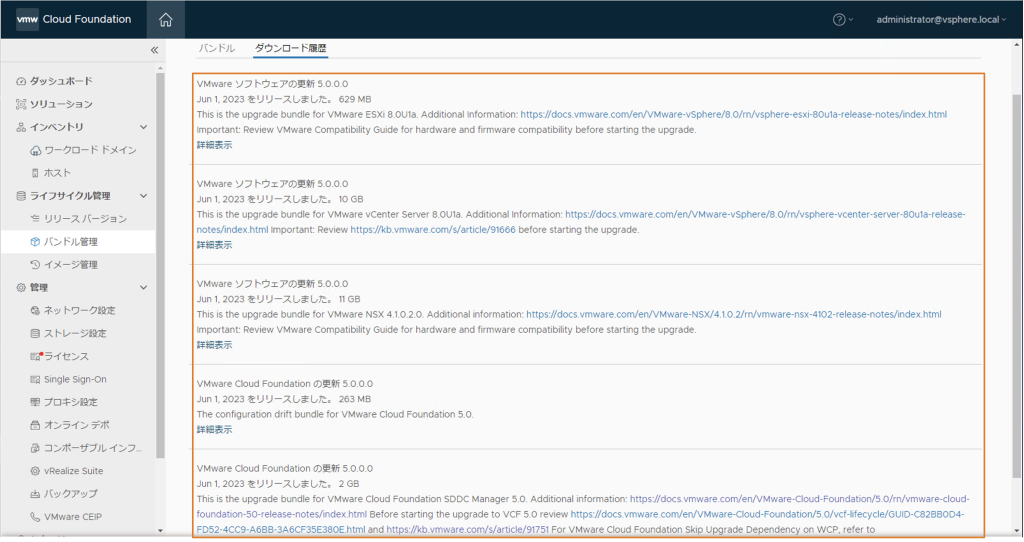Click 詳細表示 under vCenter Server bundle
The width and height of the screenshot is (1024, 542).
(x=214, y=245)
